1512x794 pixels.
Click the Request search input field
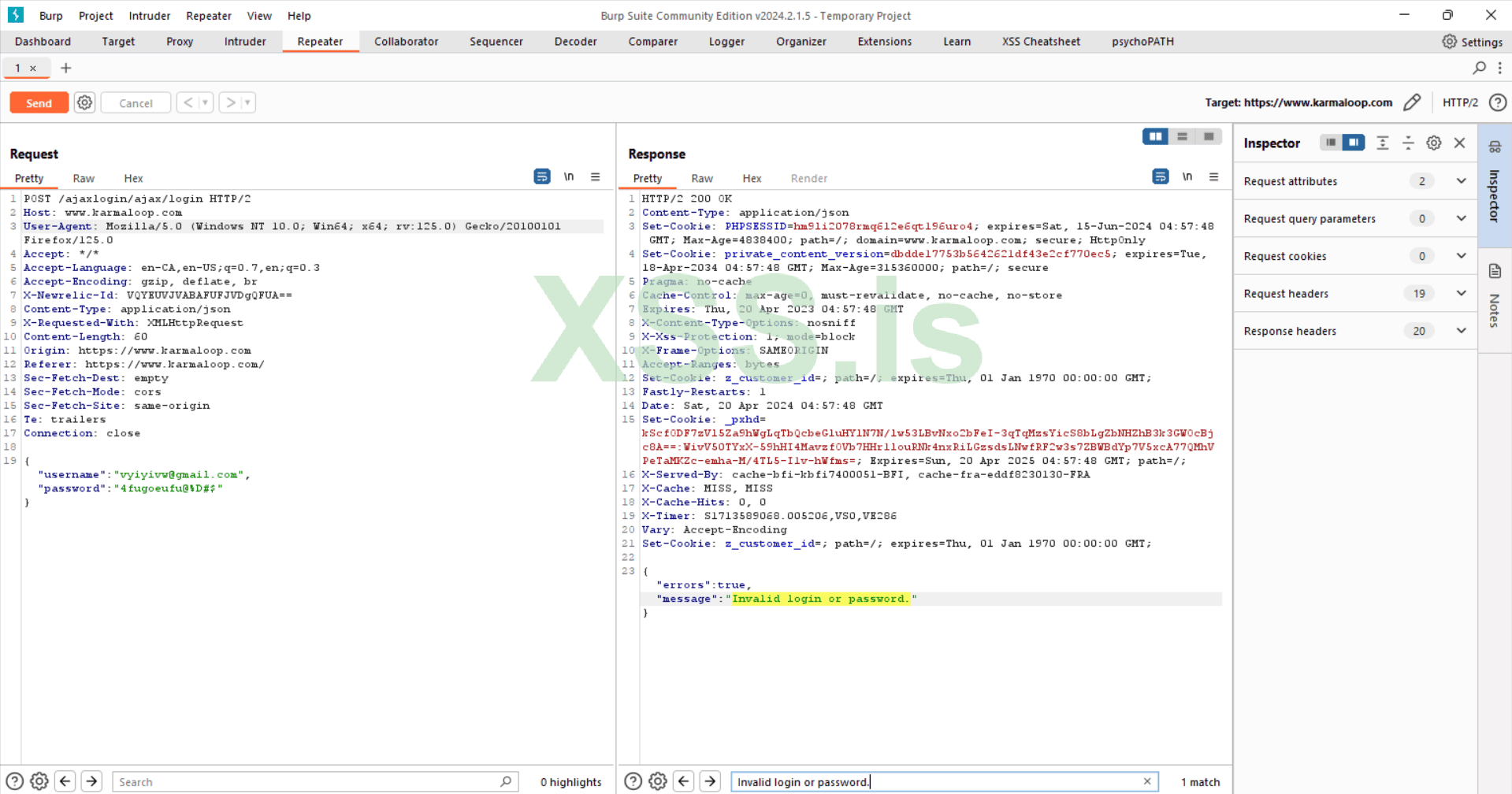point(307,782)
